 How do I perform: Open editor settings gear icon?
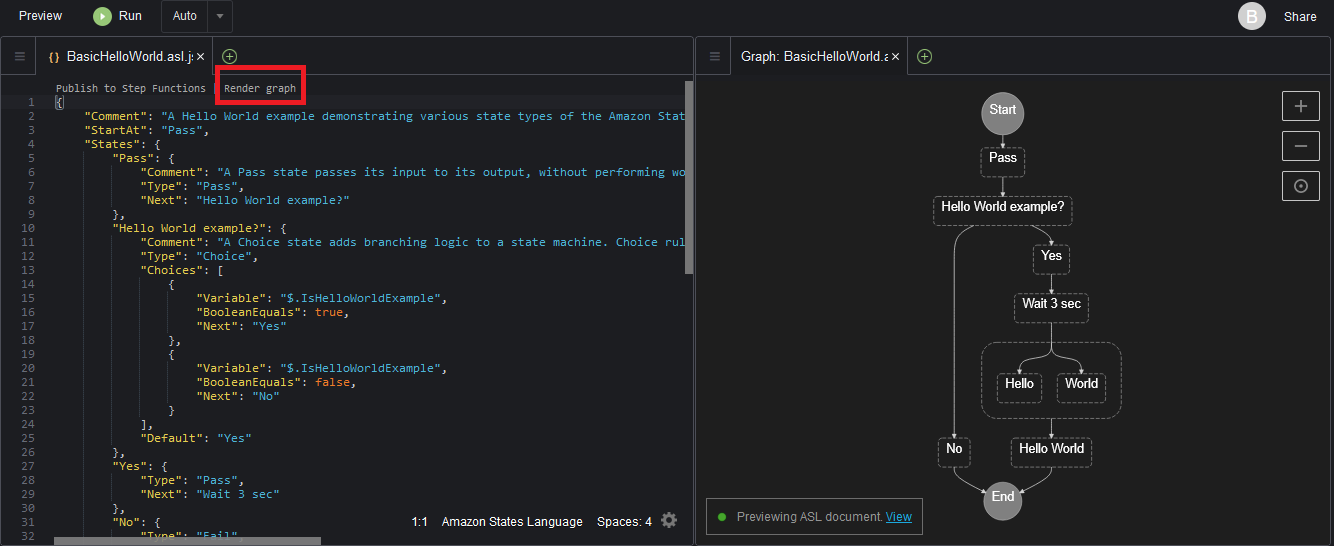(x=669, y=521)
